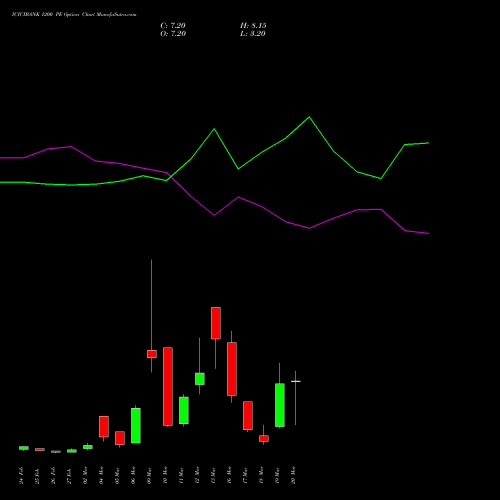
Task: Click the '12 Mar' date label
Action: click(x=197, y=475)
